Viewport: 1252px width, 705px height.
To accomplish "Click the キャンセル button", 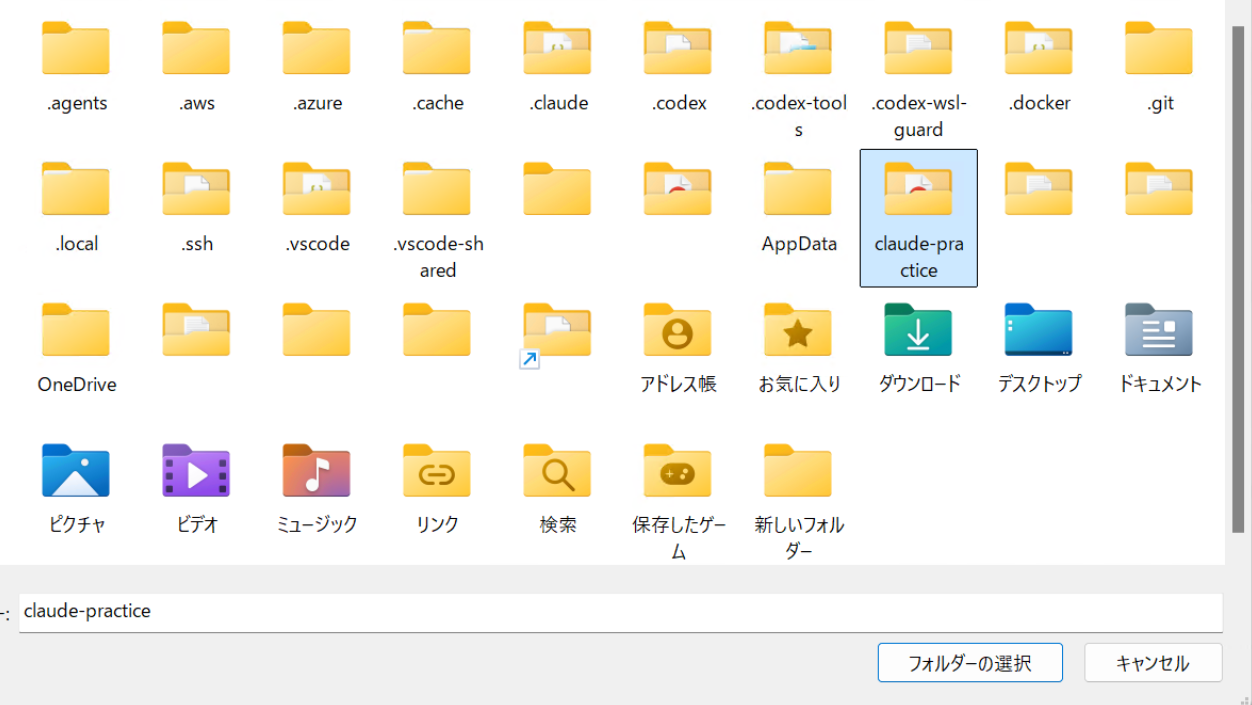I will pos(1154,663).
